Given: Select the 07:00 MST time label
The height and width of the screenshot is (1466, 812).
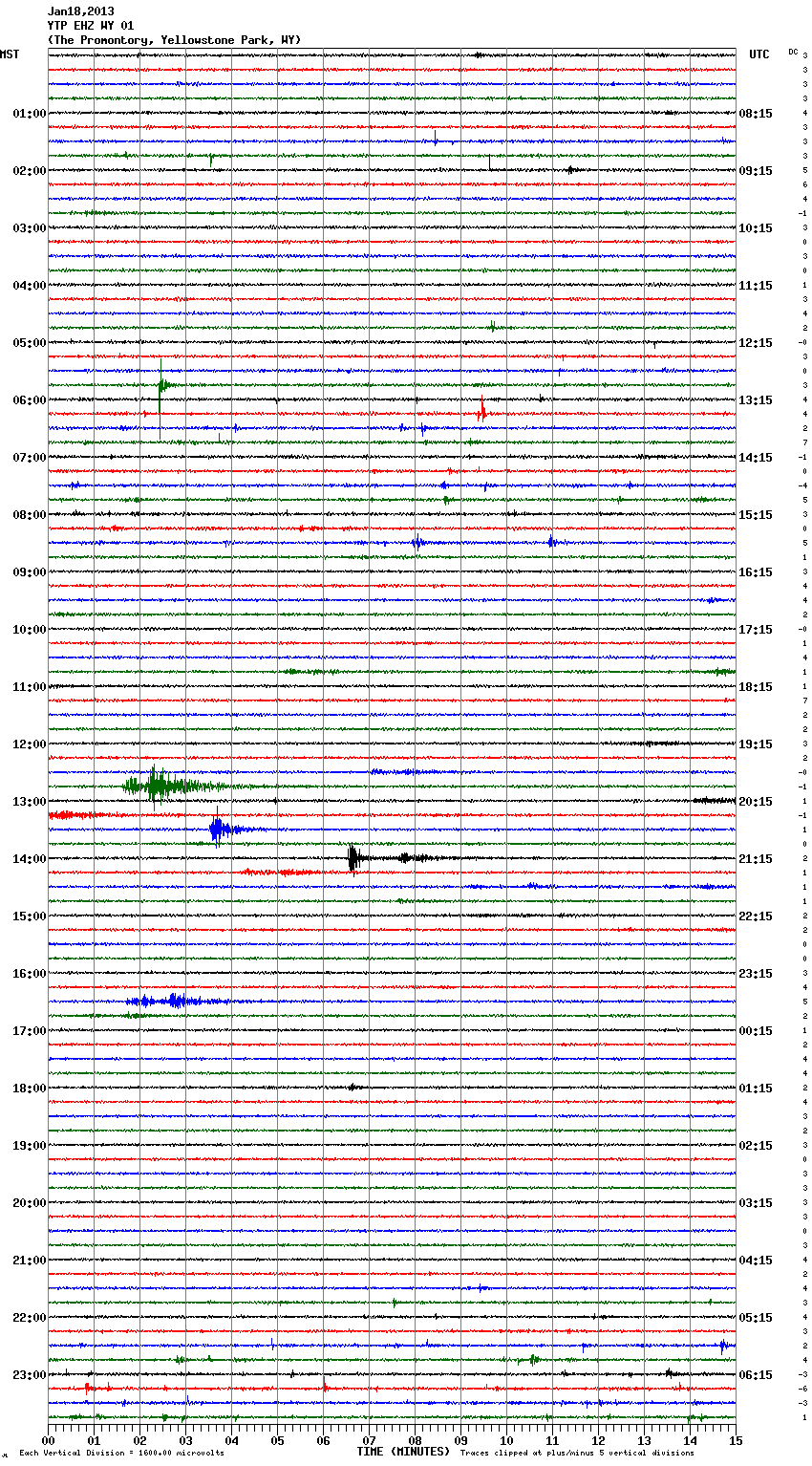Looking at the screenshot, I should 30,458.
